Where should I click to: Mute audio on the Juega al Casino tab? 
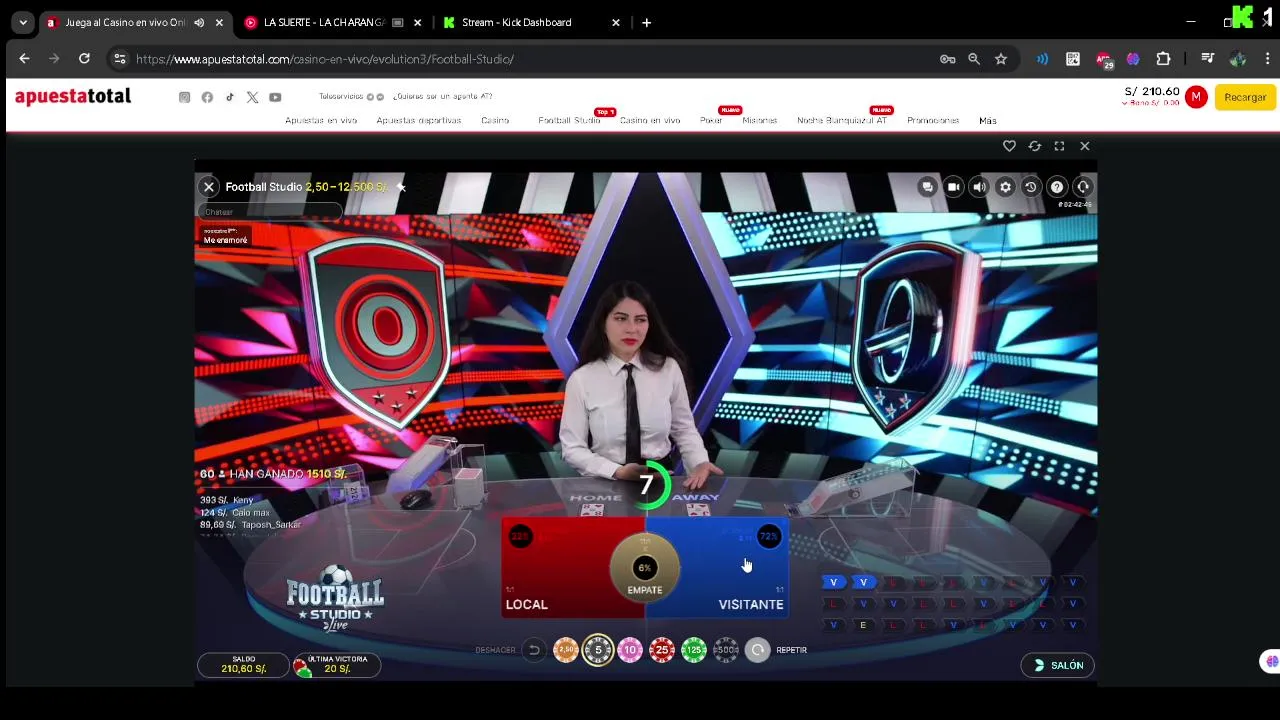point(199,22)
